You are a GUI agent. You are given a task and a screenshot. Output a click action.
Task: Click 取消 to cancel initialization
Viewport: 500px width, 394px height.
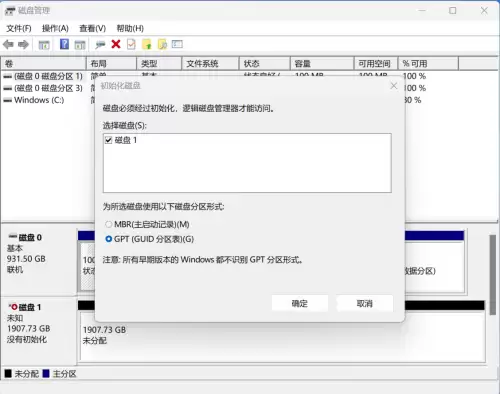click(365, 303)
